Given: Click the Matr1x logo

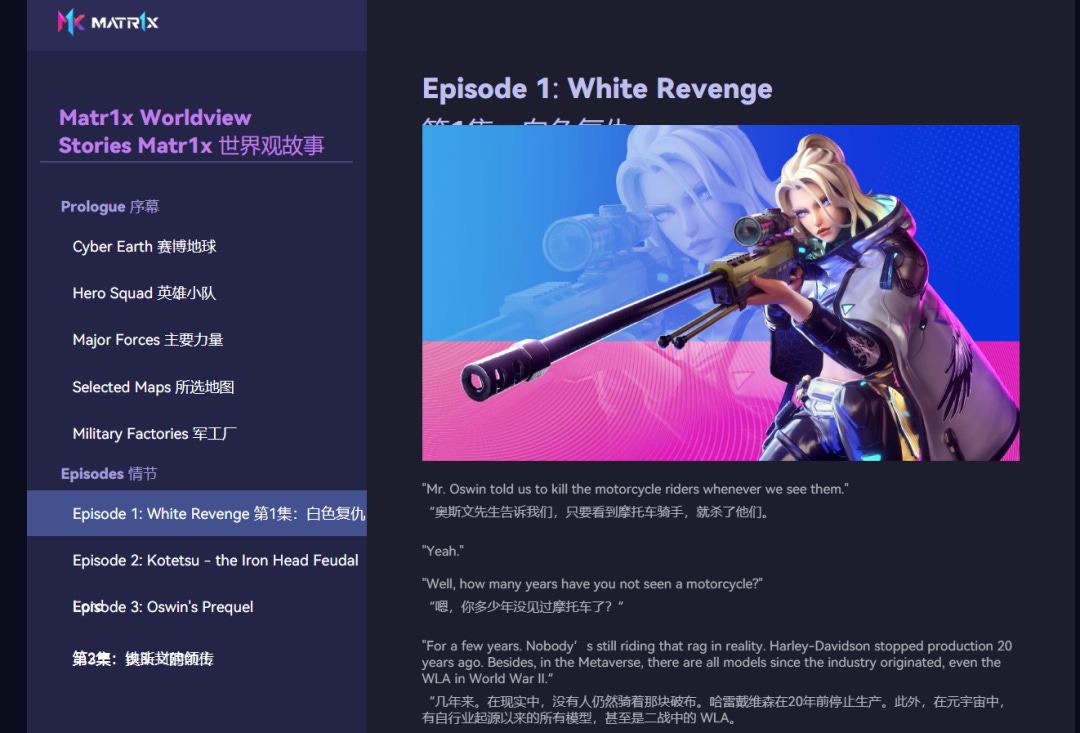Looking at the screenshot, I should [x=108, y=22].
